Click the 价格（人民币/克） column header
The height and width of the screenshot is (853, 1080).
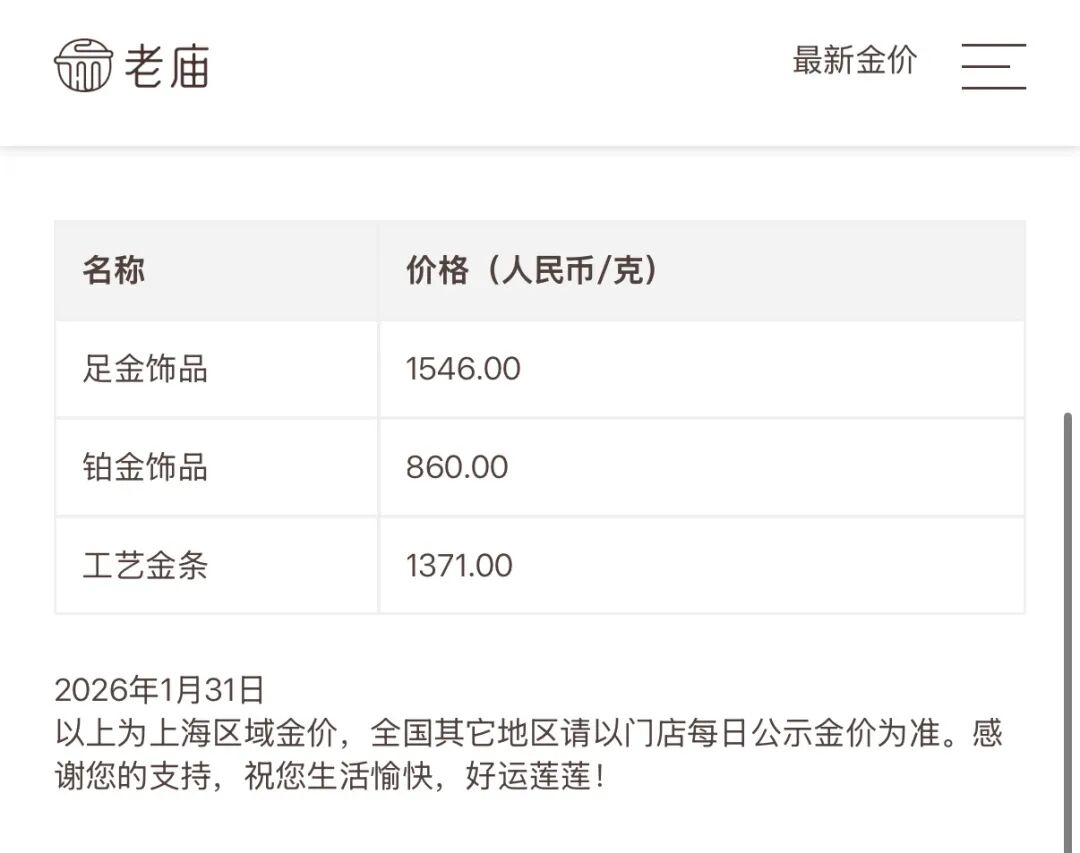coord(533,270)
